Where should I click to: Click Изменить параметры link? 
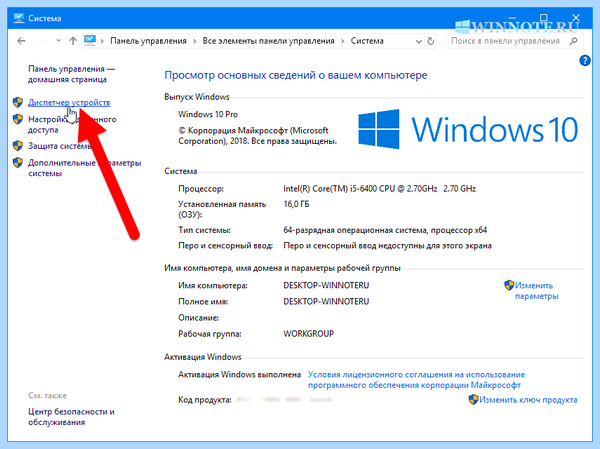(x=536, y=291)
